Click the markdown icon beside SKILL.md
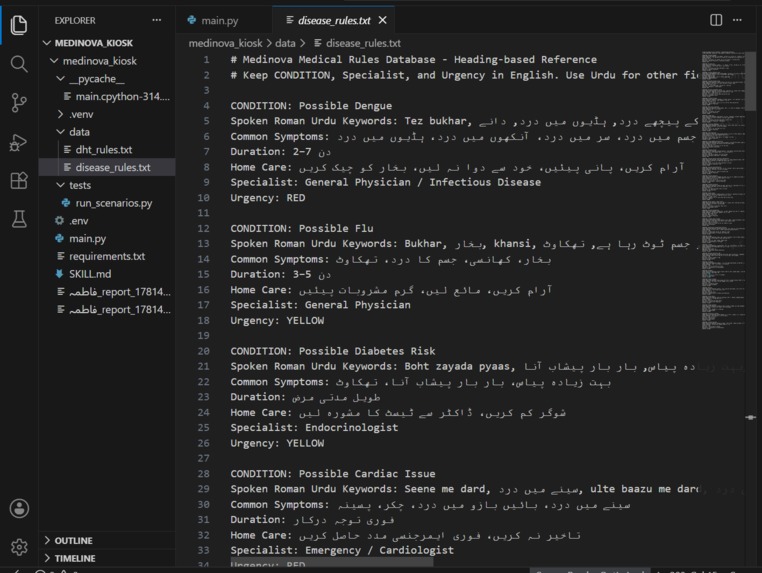 [59, 274]
